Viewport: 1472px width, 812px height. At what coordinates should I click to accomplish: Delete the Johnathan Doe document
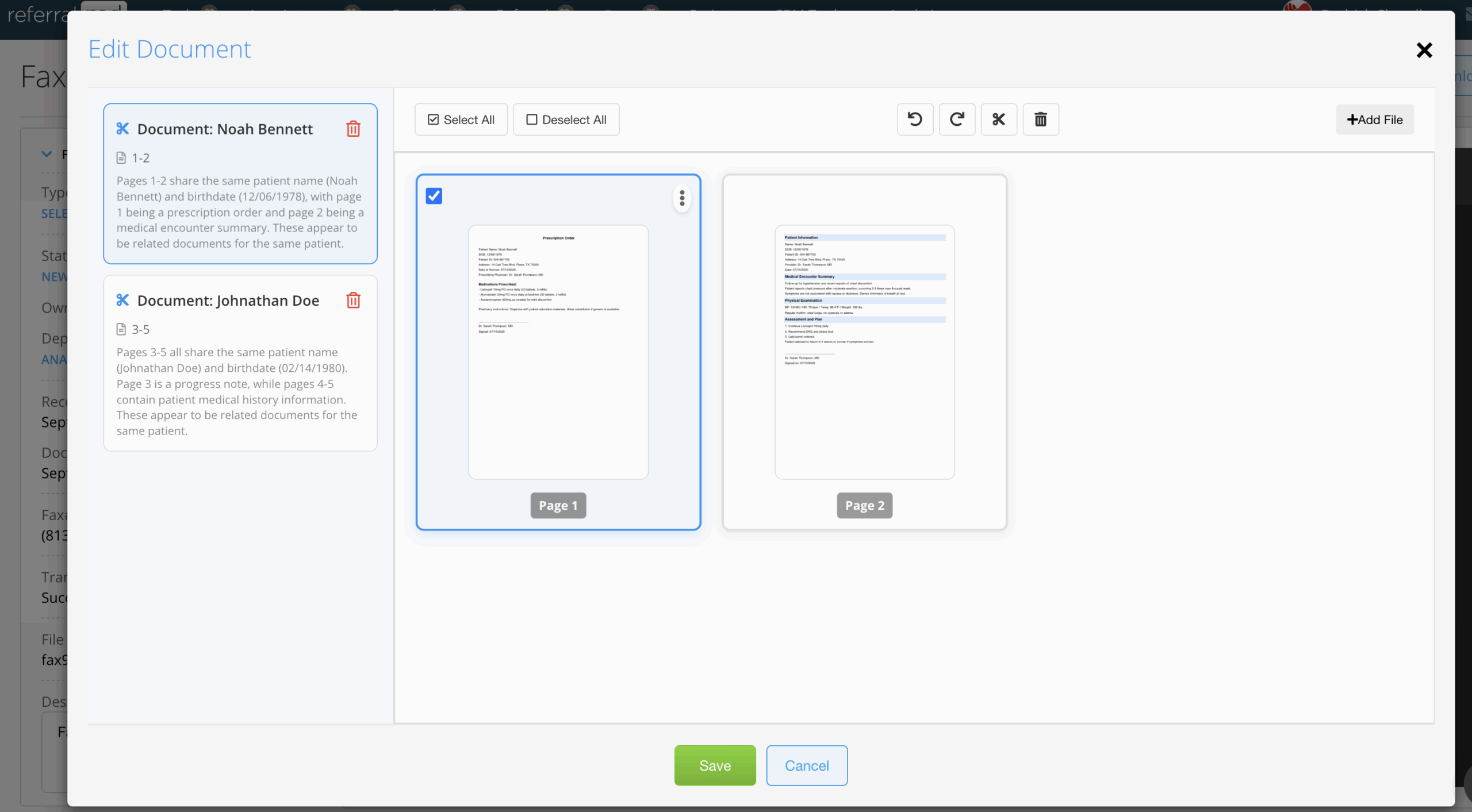tap(353, 301)
